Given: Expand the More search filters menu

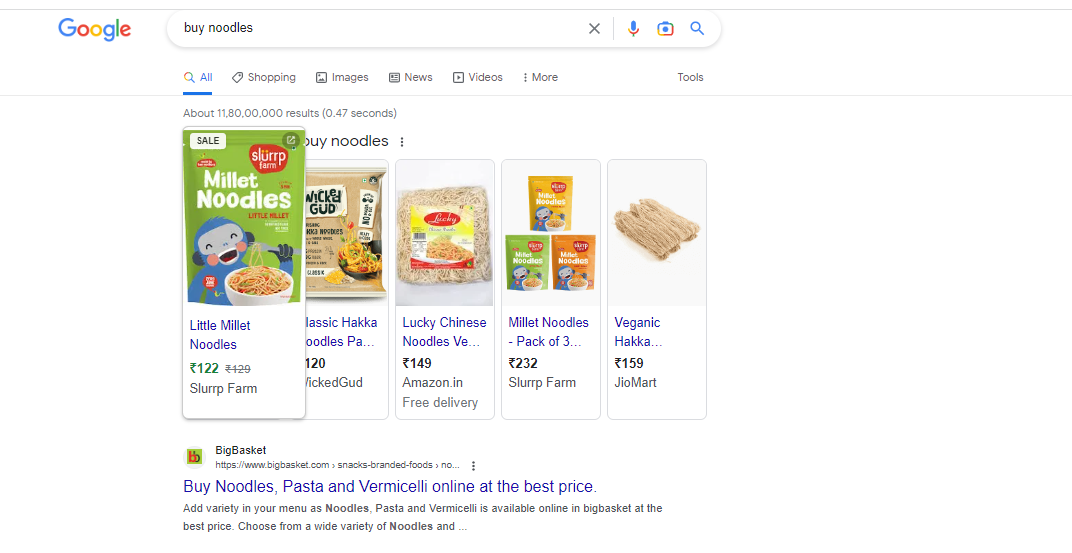Looking at the screenshot, I should point(540,77).
